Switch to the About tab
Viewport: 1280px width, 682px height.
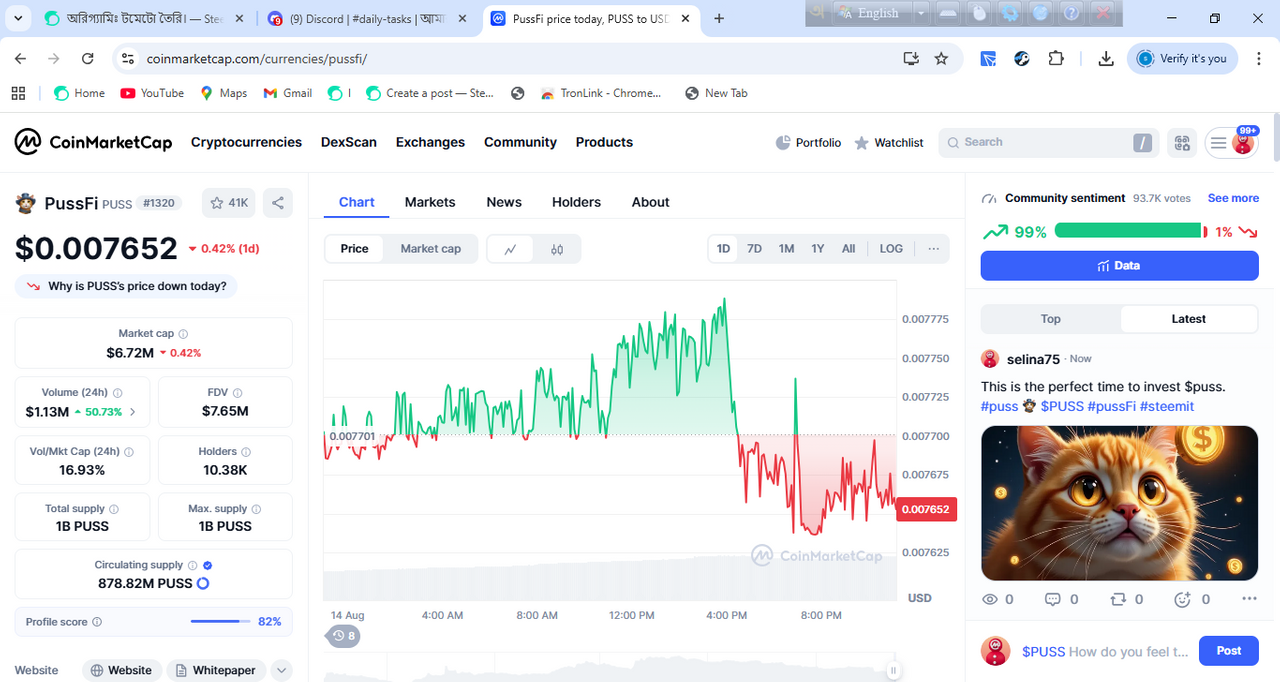(x=650, y=202)
